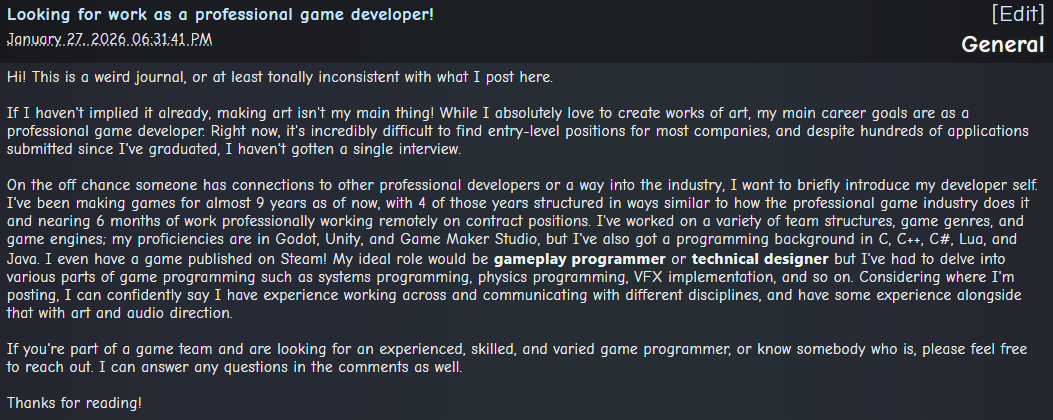Click the January 27, 2026 timestamp
1053x420 pixels.
click(110, 39)
